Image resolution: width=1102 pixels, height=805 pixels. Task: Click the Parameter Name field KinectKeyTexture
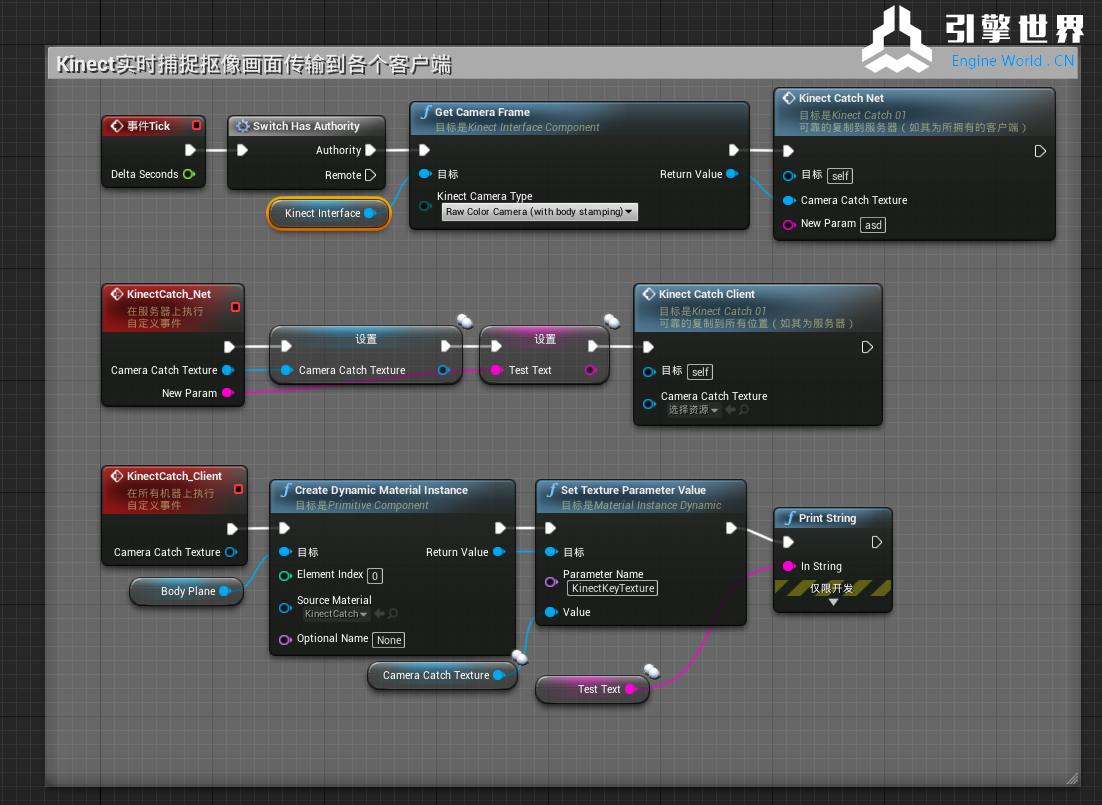click(612, 588)
